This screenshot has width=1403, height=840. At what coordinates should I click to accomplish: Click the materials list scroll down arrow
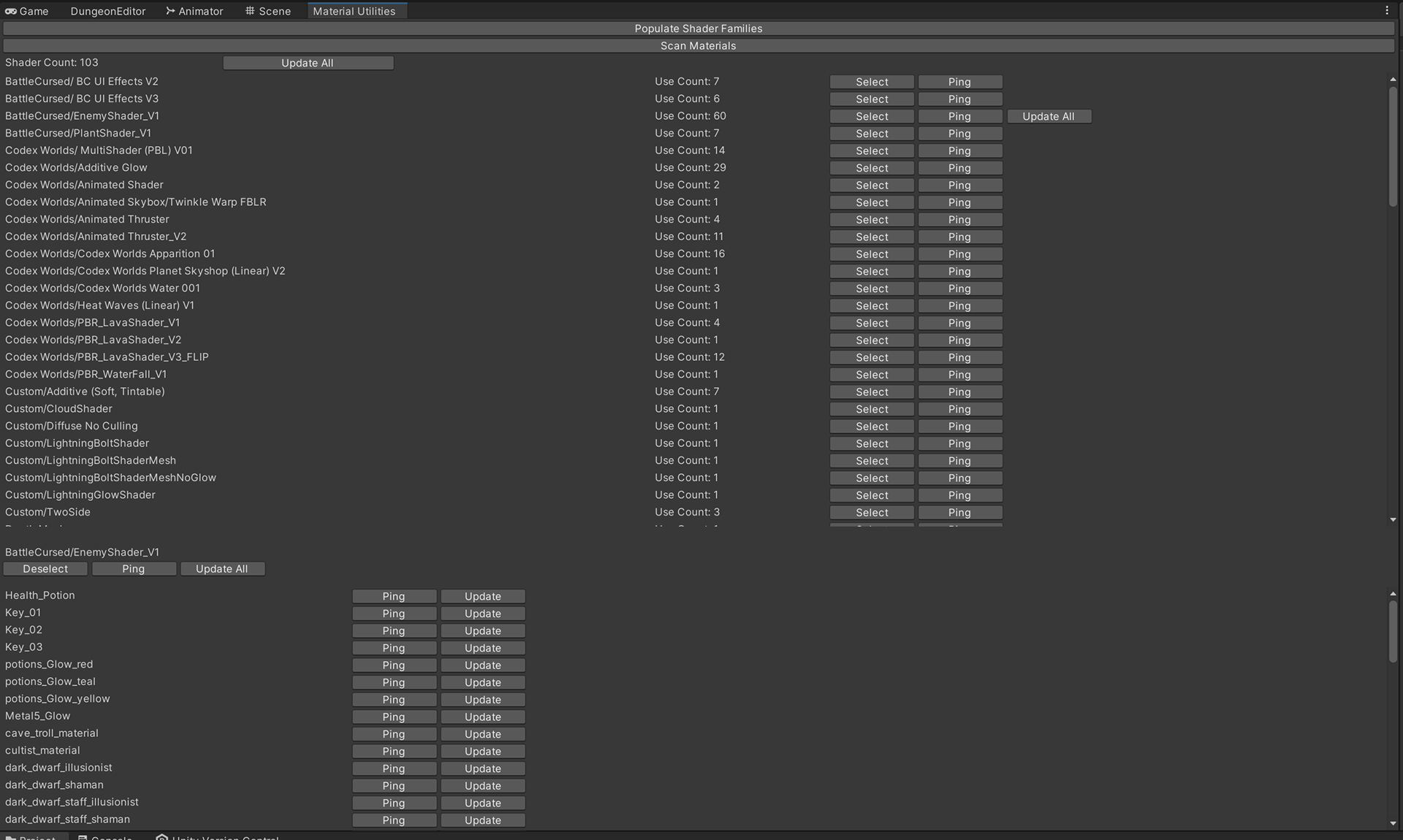click(1393, 823)
